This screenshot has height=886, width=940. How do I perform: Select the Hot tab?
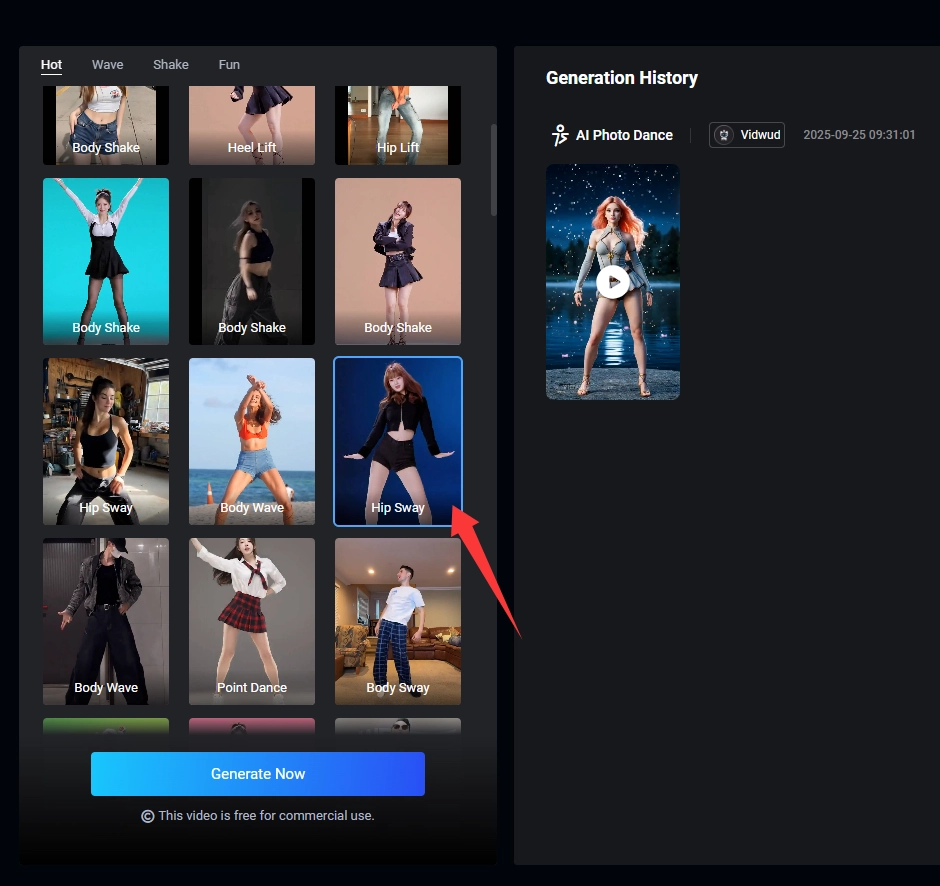pyautogui.click(x=51, y=64)
